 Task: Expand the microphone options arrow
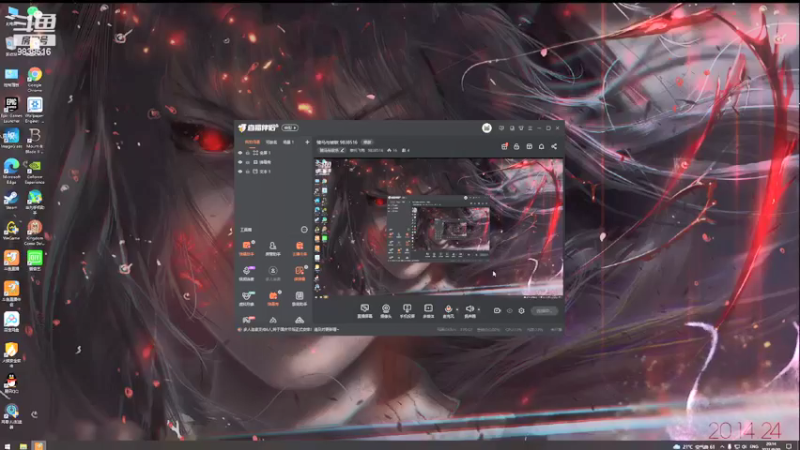tap(457, 309)
